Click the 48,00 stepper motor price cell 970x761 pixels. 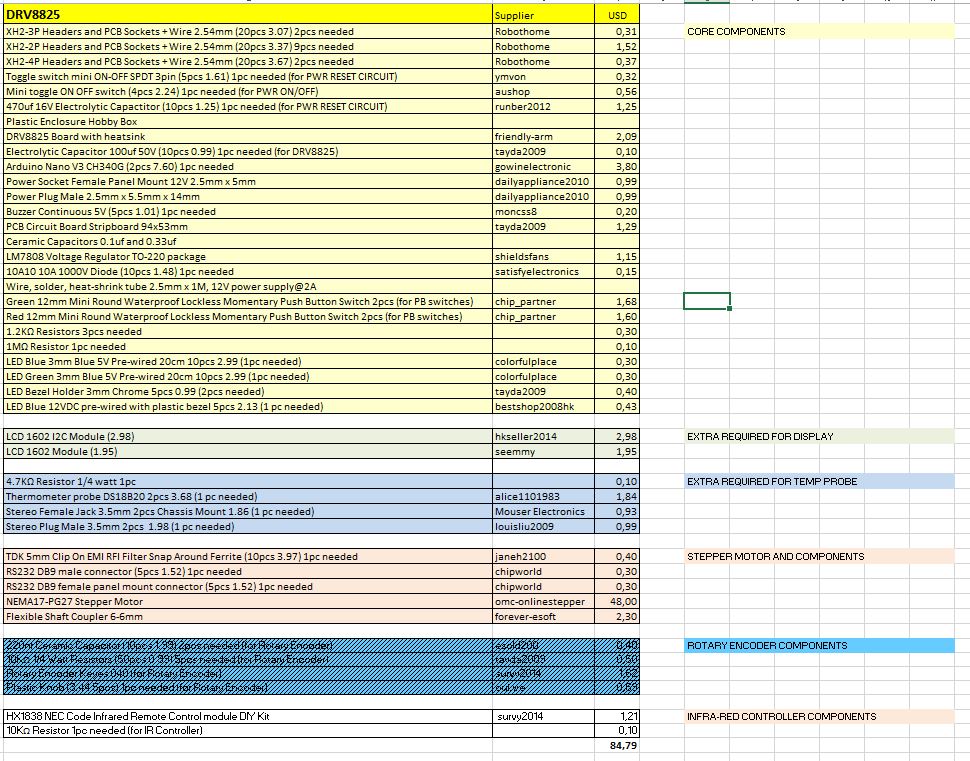(617, 601)
